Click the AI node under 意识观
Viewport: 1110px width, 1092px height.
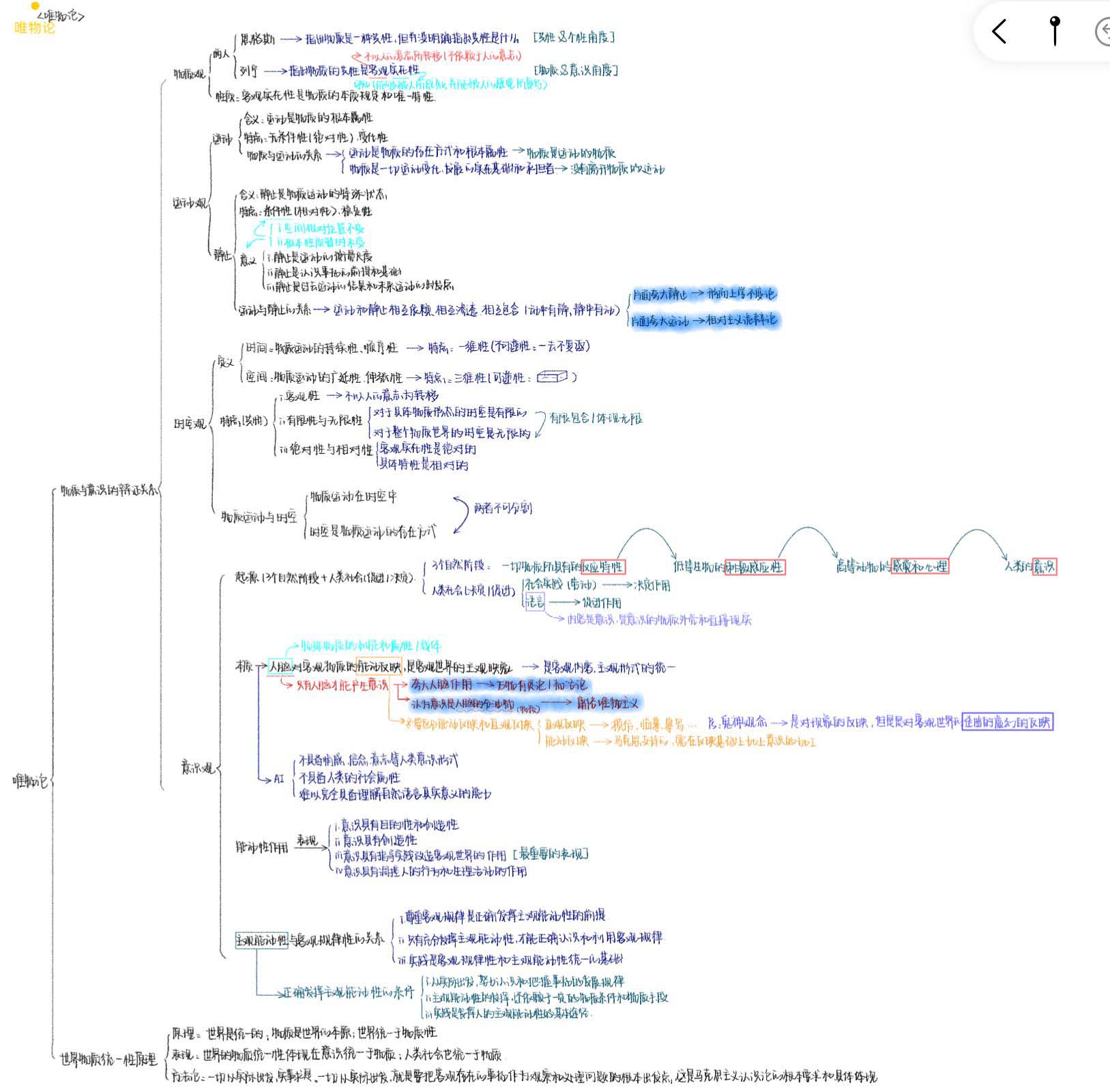pos(279,779)
